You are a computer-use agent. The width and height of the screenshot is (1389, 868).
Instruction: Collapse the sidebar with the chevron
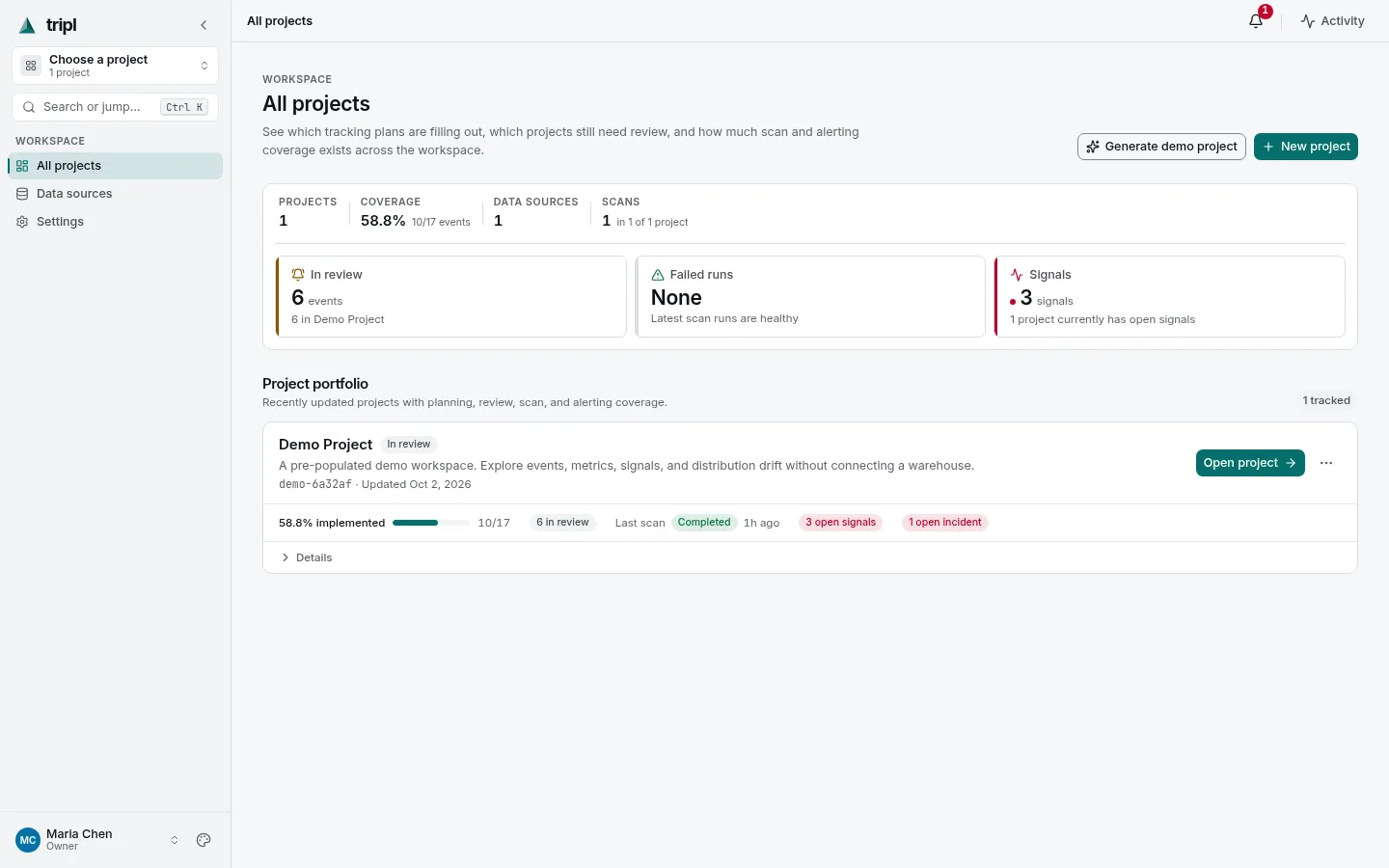click(x=204, y=25)
